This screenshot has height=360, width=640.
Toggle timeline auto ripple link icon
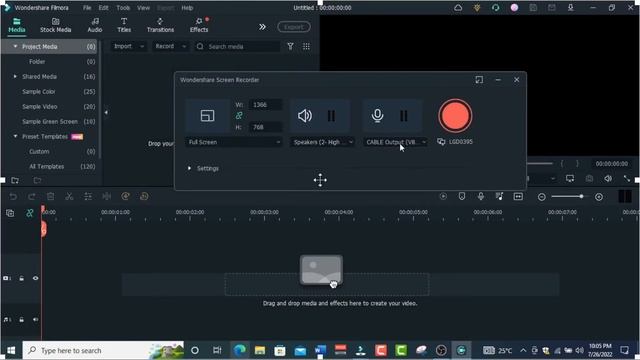pyautogui.click(x=29, y=213)
